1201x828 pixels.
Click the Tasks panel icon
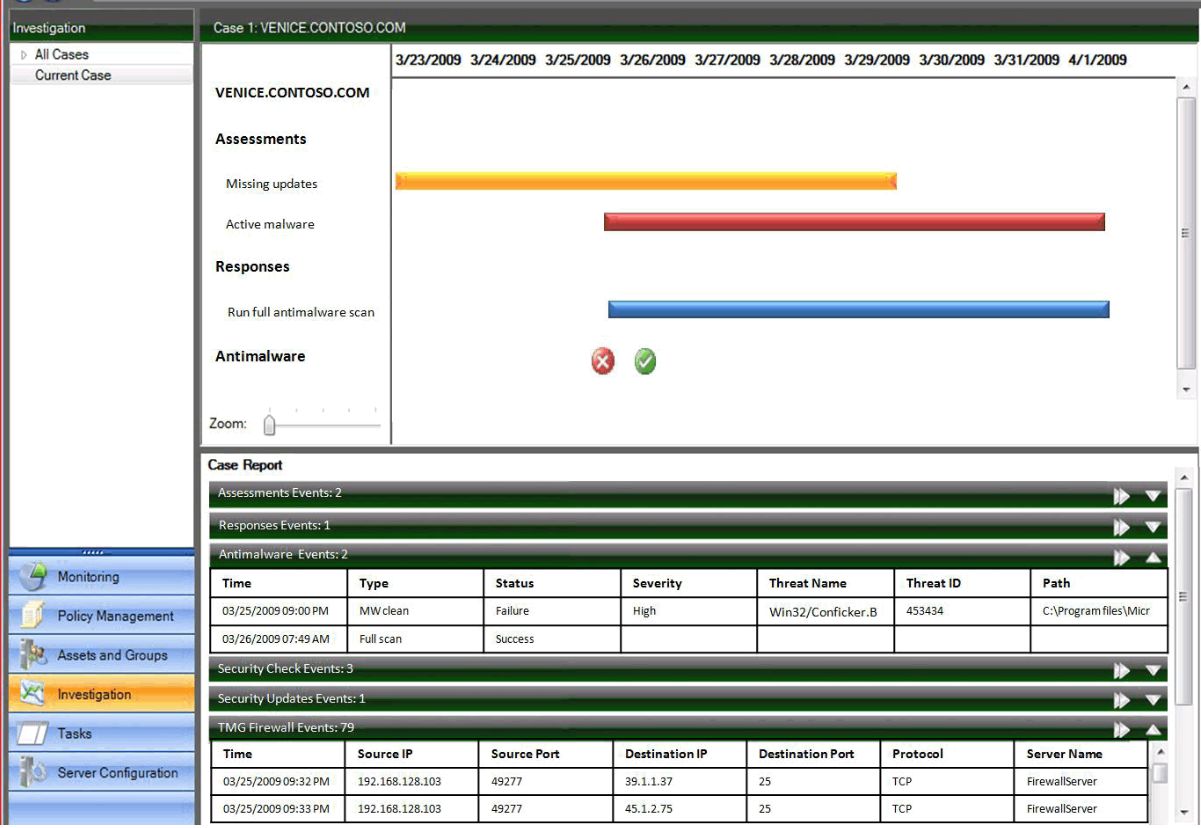tap(33, 734)
